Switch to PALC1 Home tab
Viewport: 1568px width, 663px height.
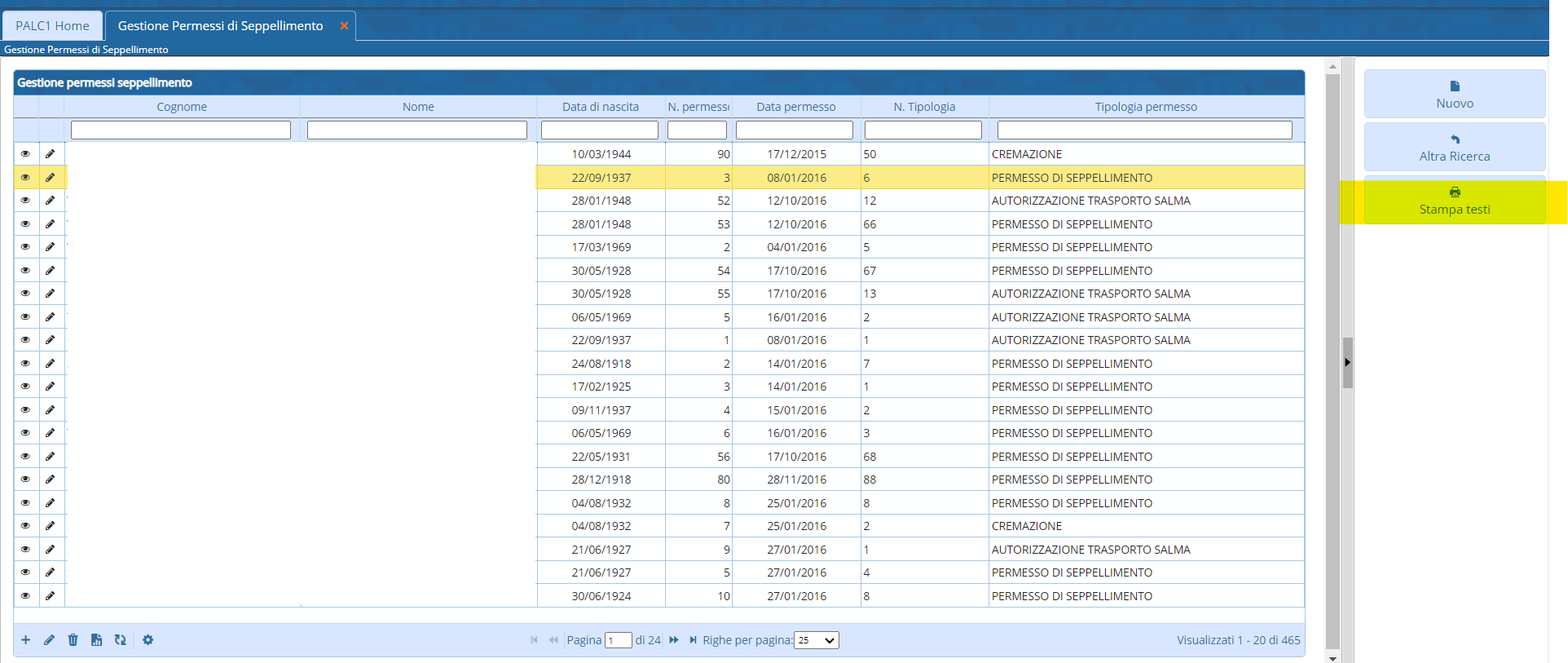[53, 26]
